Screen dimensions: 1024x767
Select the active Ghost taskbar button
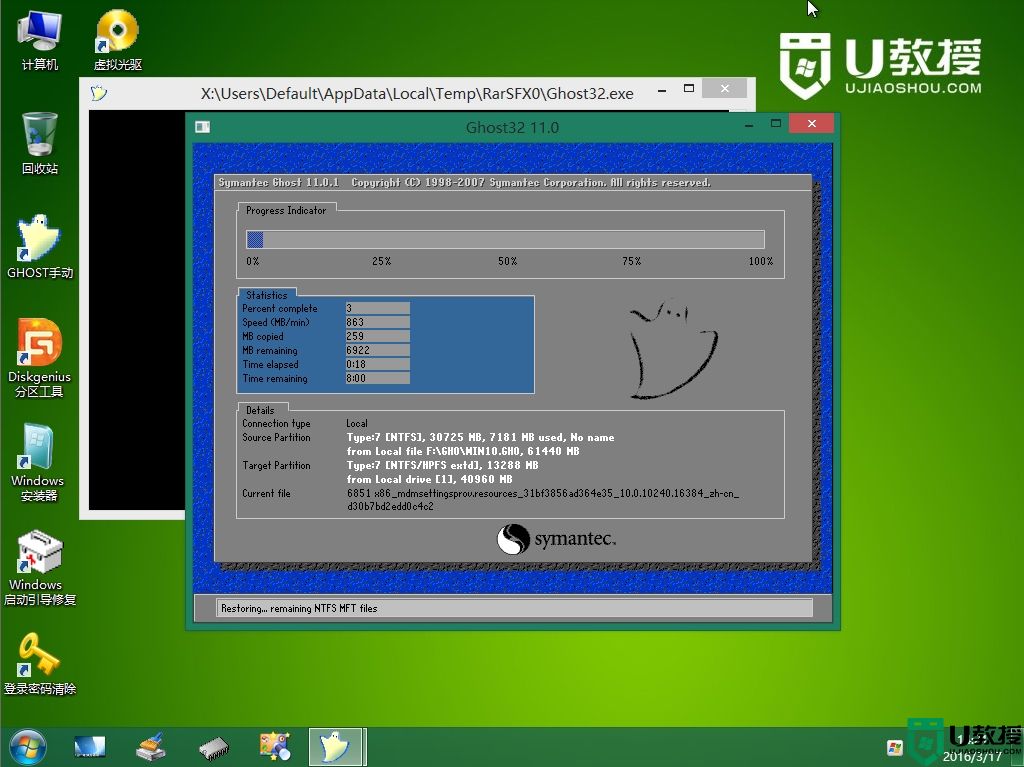337,746
